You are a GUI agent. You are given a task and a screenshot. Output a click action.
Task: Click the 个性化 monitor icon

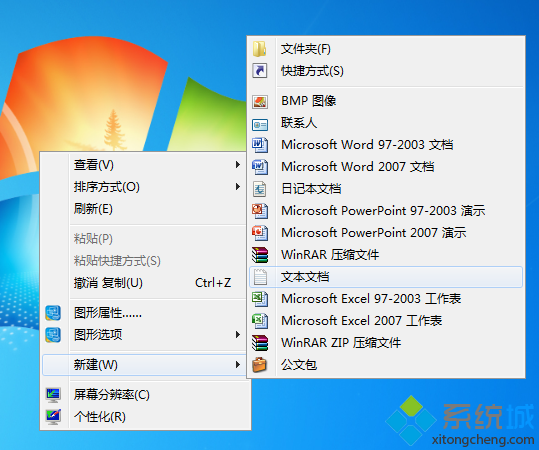point(53,417)
